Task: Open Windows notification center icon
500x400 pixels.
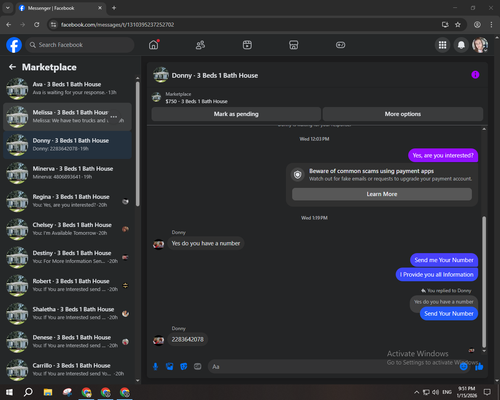Action: point(487,392)
